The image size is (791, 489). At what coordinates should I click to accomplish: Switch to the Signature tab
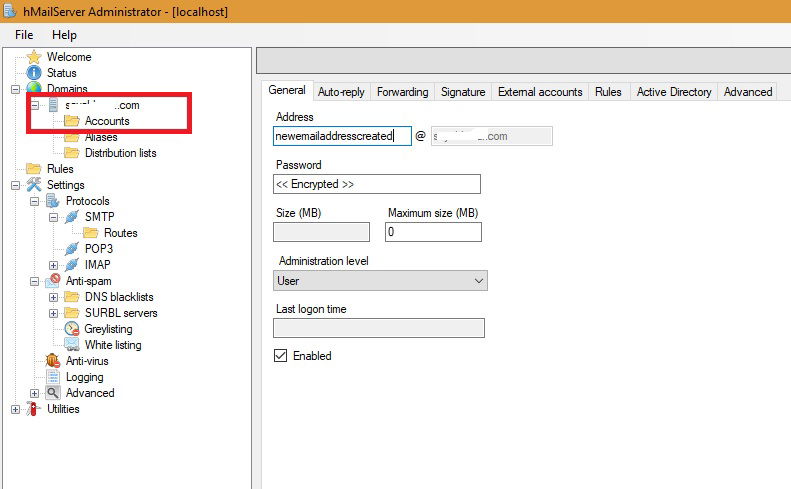463,92
